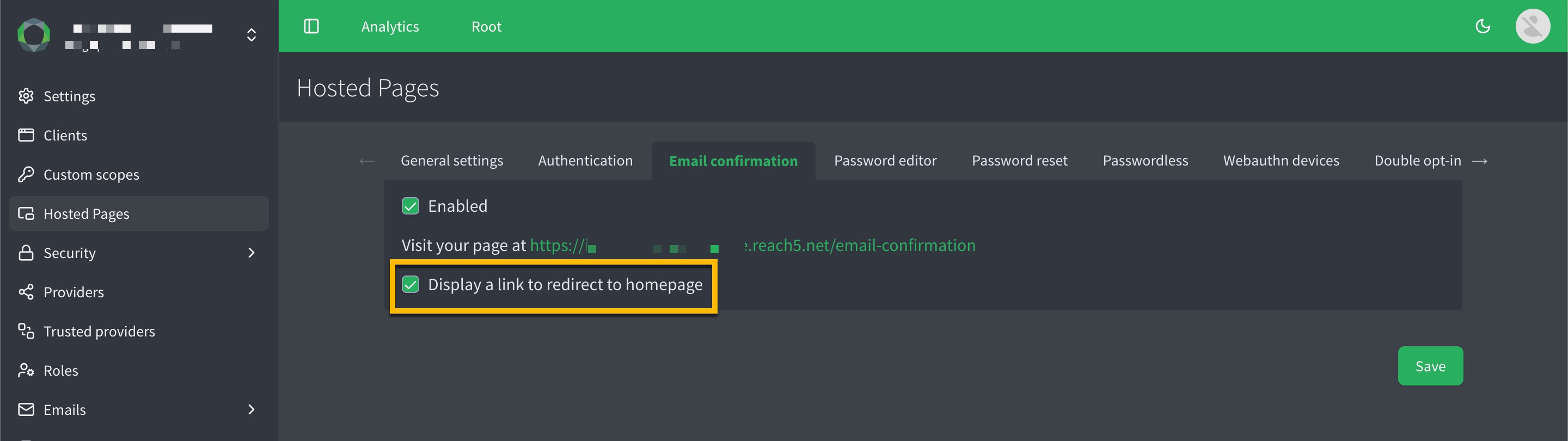Expand the Emails submenu chevron

pyautogui.click(x=252, y=409)
